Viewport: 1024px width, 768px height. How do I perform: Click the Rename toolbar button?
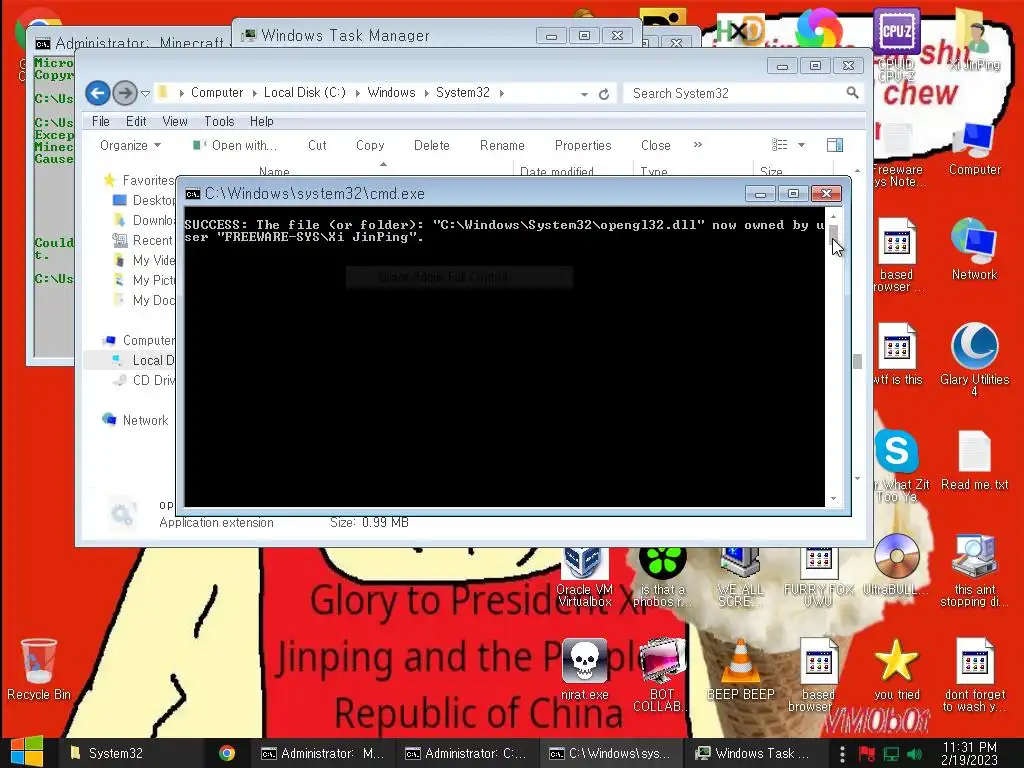point(502,145)
